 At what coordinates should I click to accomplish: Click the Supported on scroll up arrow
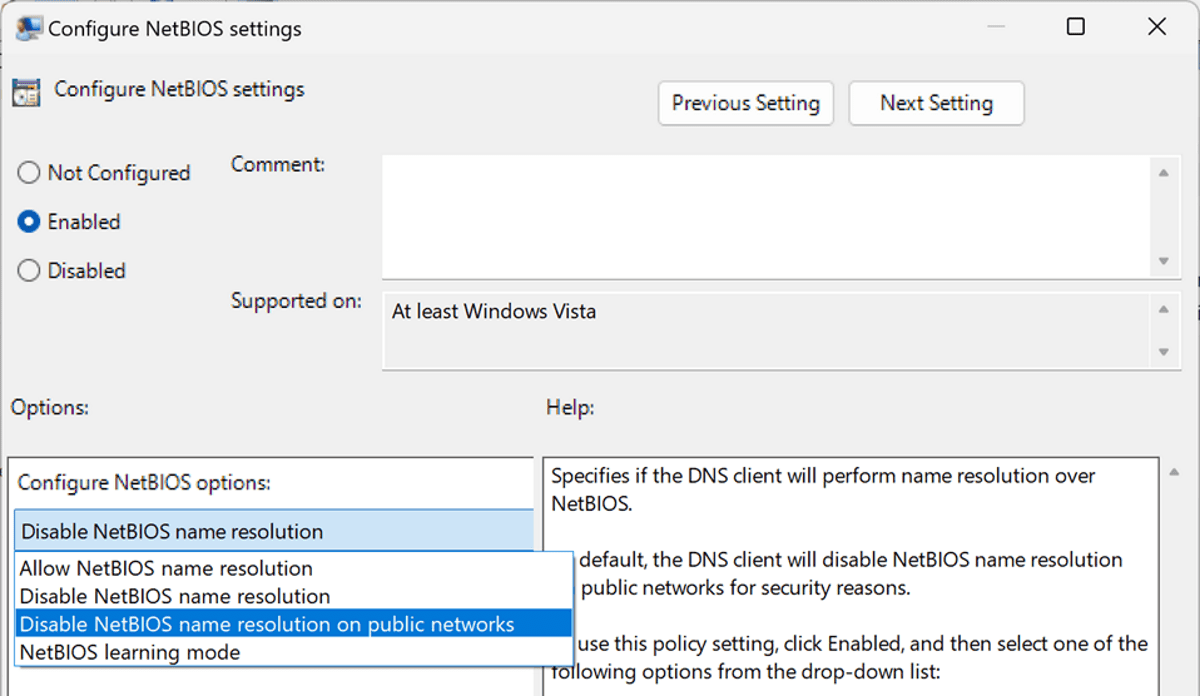(x=1163, y=309)
